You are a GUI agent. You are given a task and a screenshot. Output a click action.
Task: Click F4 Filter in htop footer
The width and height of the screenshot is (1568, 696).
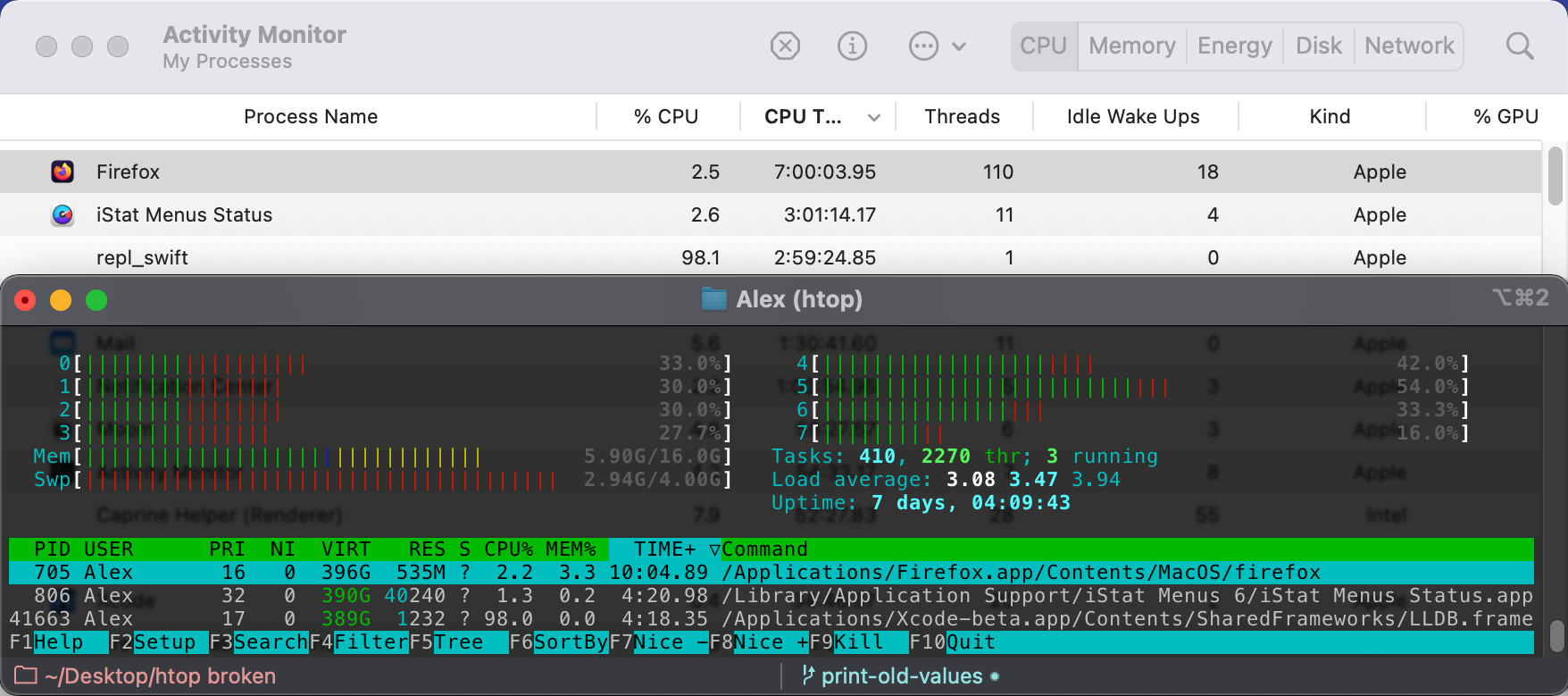pyautogui.click(x=359, y=642)
